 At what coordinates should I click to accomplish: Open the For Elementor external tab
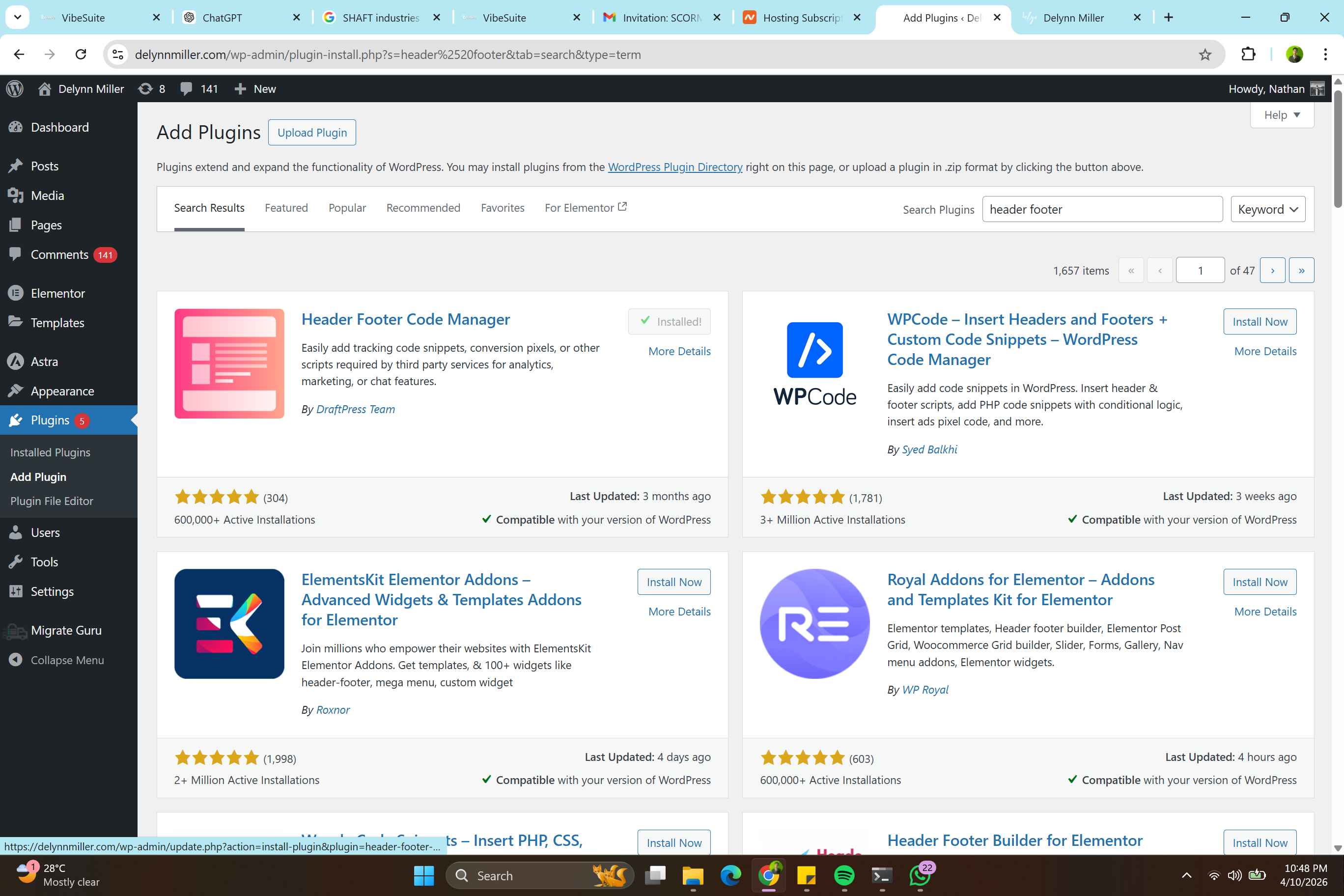(585, 208)
